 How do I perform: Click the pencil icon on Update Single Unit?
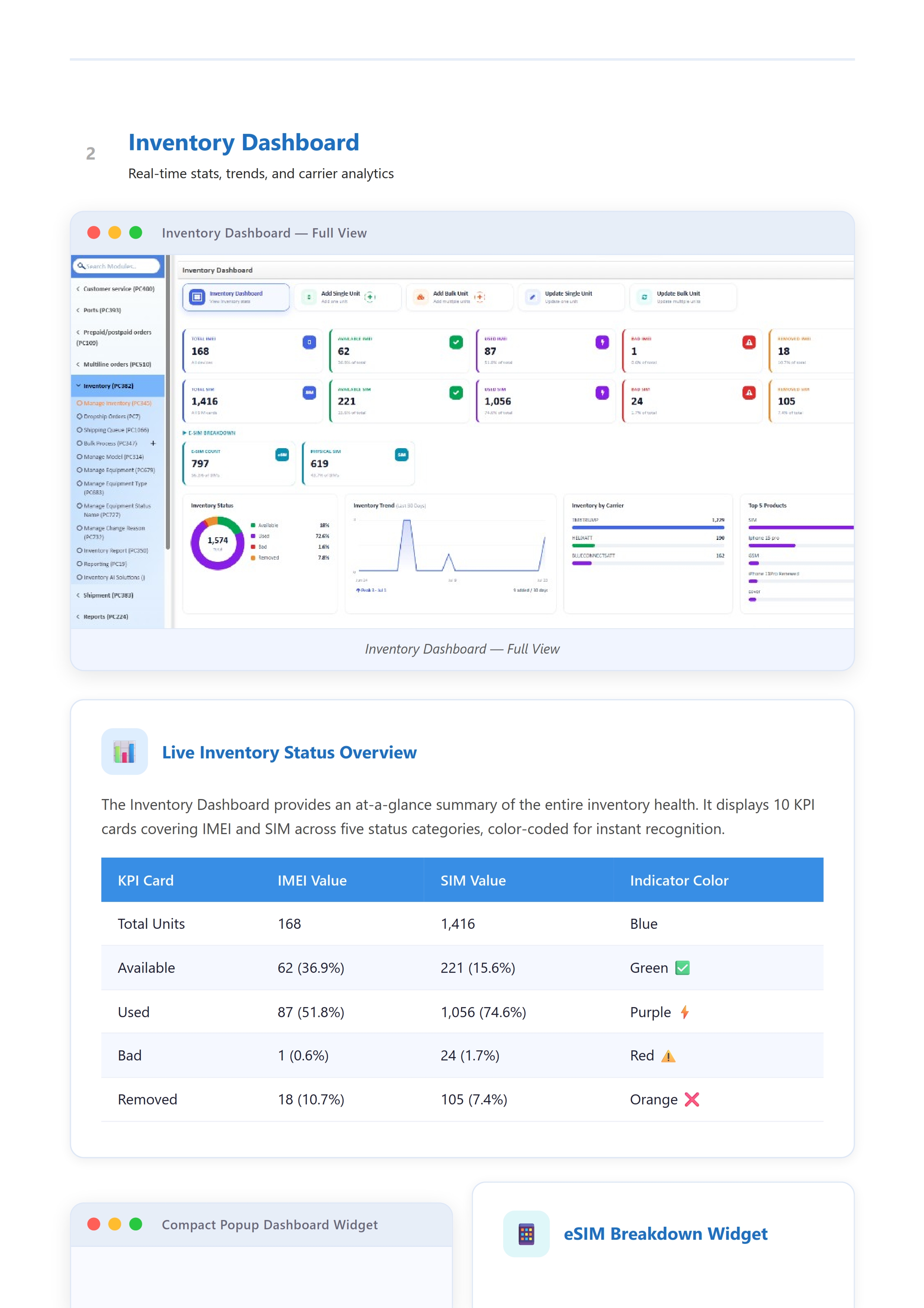[x=532, y=297]
